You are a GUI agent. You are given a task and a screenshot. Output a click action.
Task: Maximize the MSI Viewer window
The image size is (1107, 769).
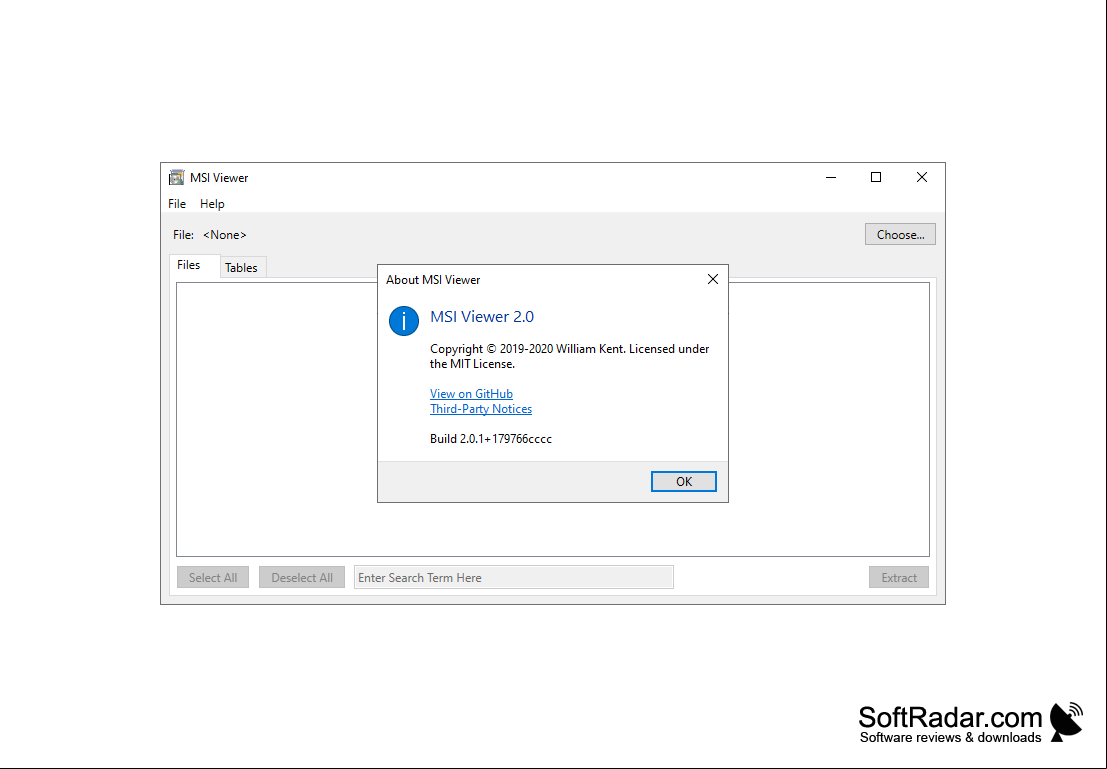coord(876,177)
